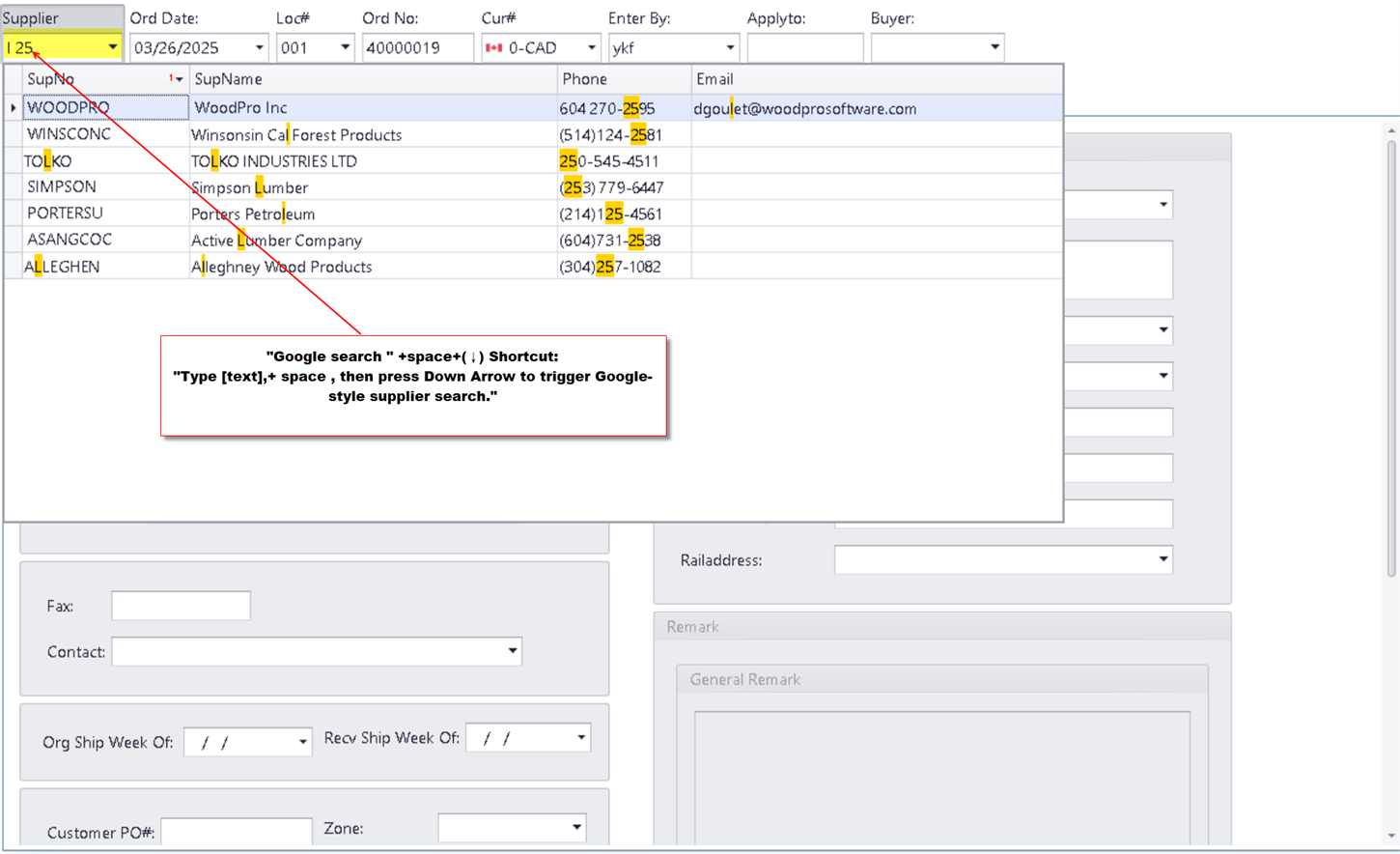Screen dimensions: 1400x854
Task: Sort by SupName column header
Action: (x=373, y=79)
